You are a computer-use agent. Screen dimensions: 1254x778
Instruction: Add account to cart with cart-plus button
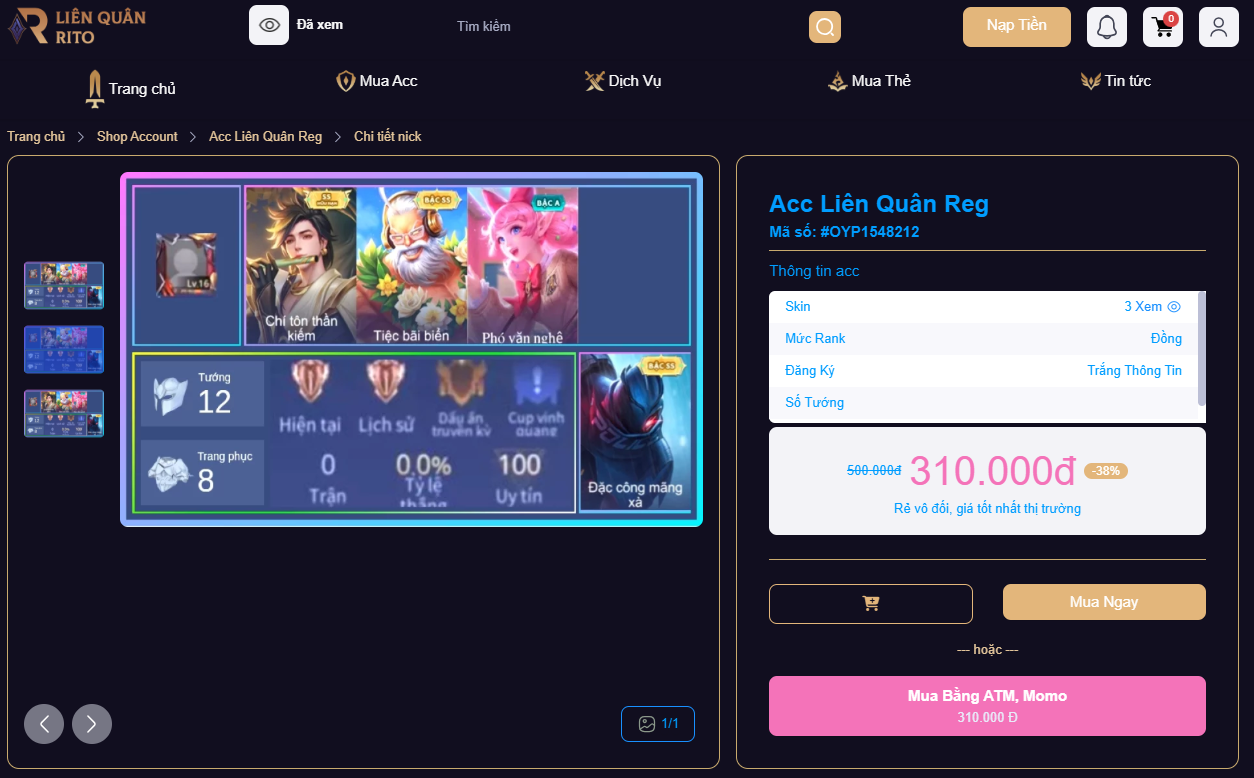click(x=871, y=604)
